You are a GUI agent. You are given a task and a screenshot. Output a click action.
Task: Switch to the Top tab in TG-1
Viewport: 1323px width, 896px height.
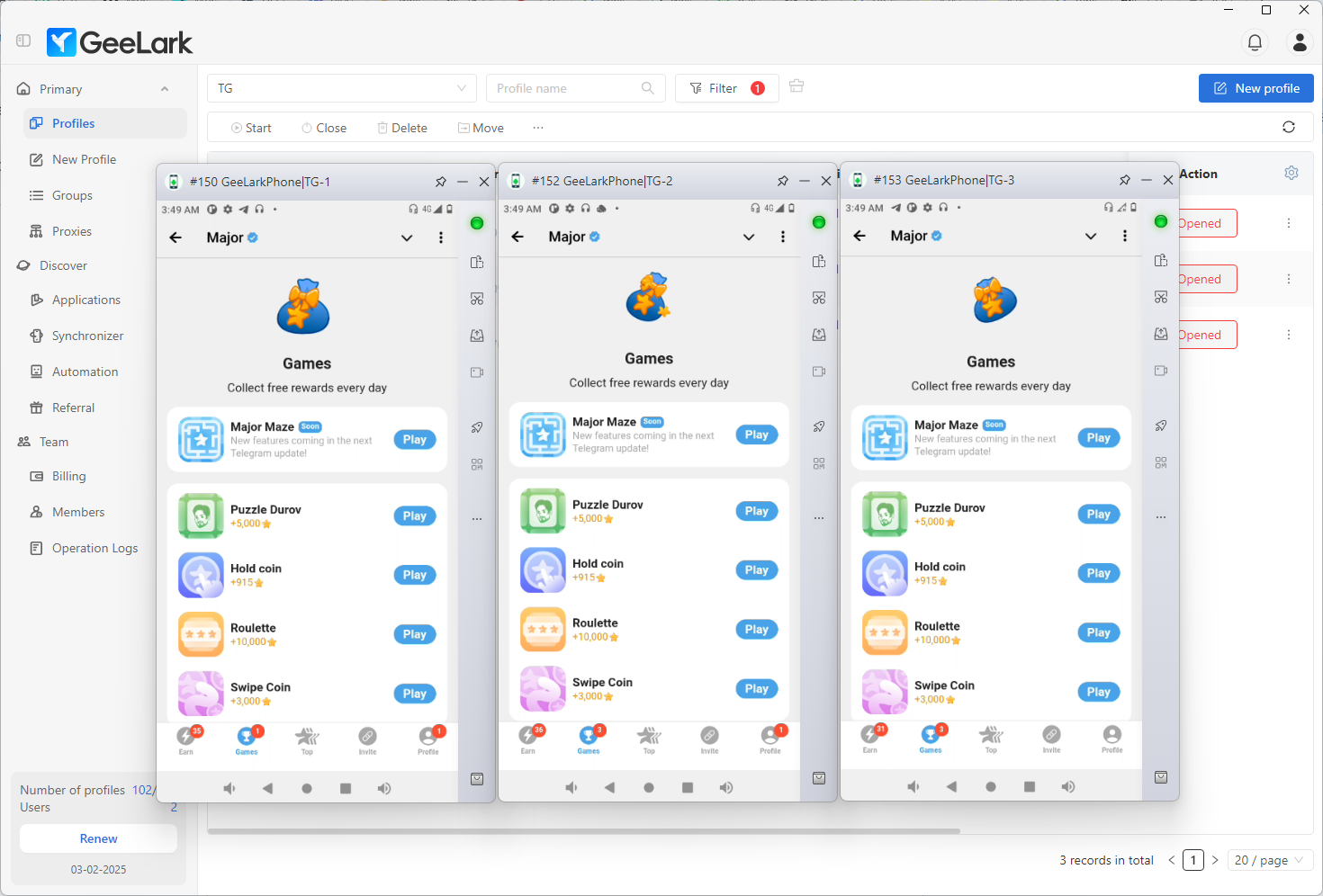tap(307, 740)
